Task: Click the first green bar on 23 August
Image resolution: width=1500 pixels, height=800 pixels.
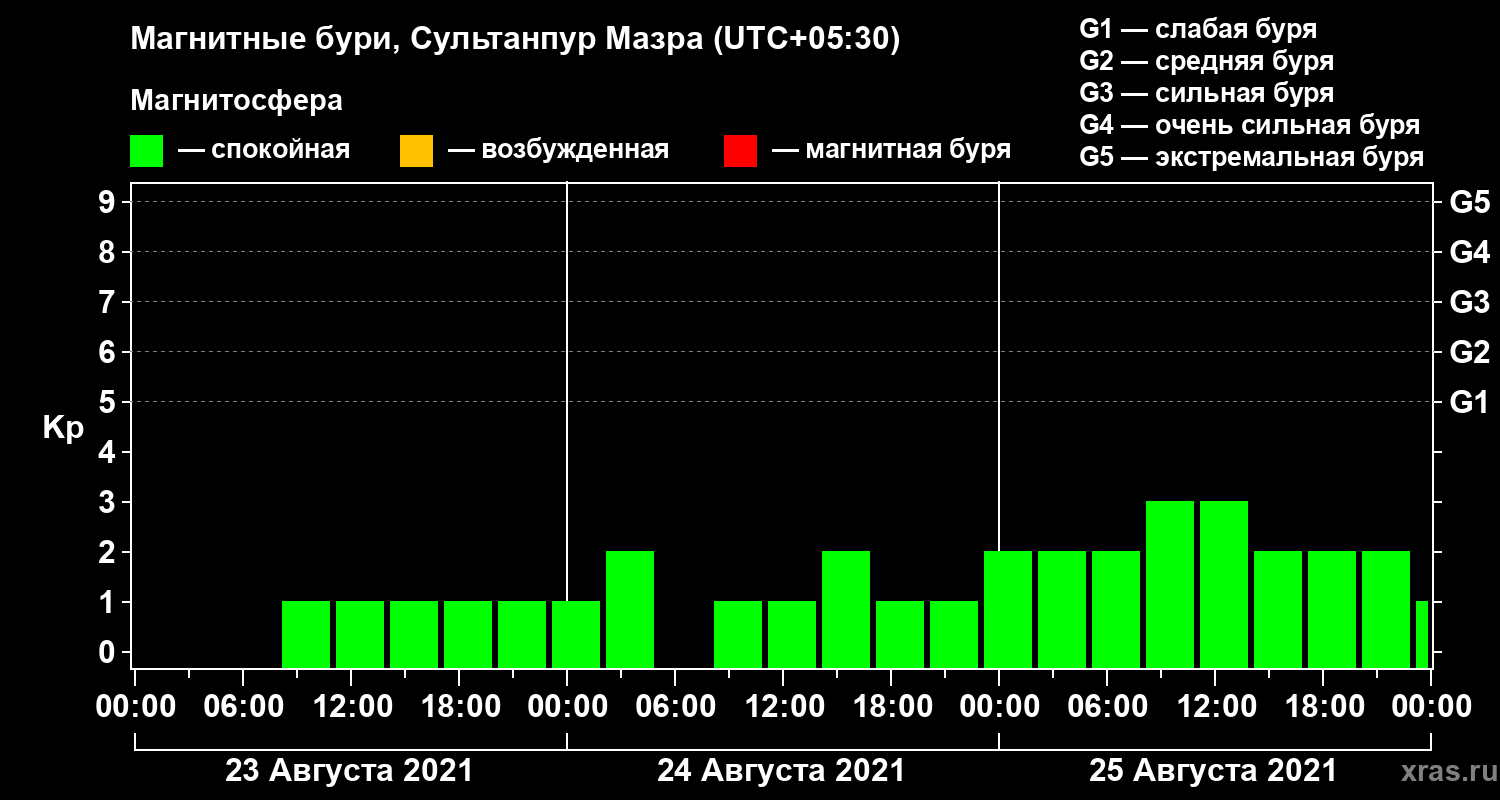Action: click(306, 634)
